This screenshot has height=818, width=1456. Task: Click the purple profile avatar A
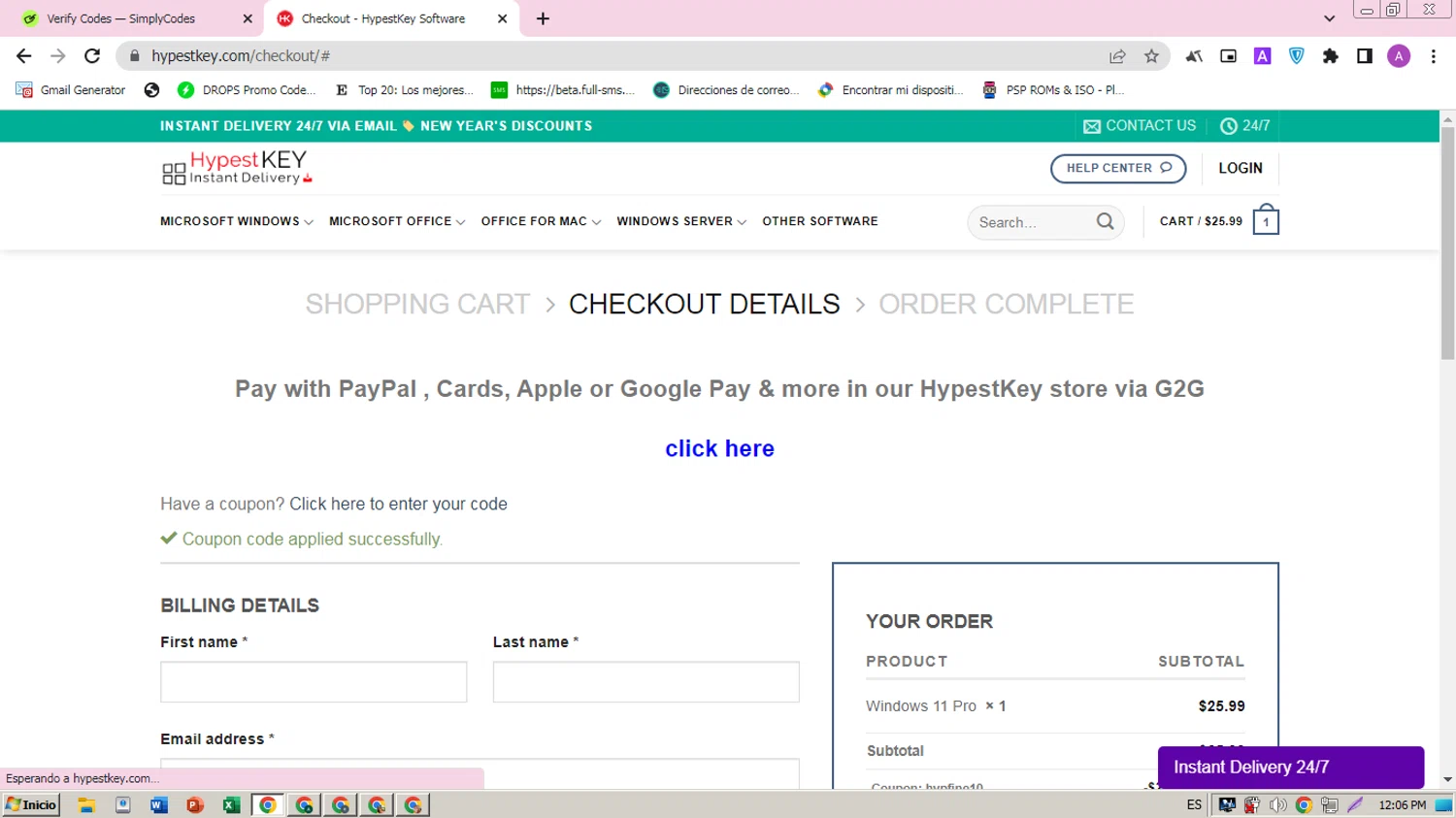(1399, 56)
